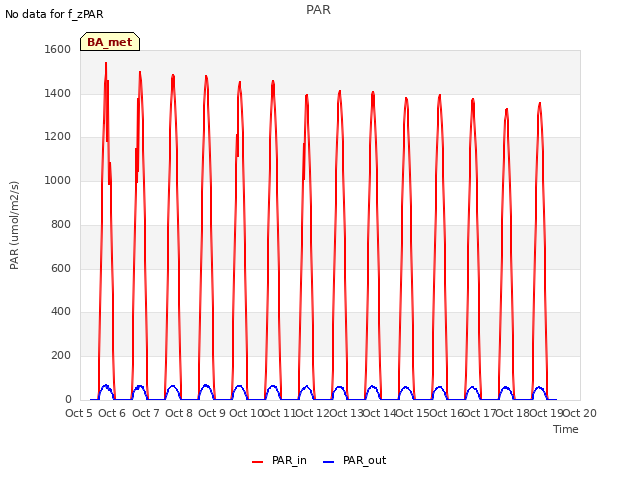Click the 1000 y-axis tick label
This screenshot has height=480, width=640.
[x=58, y=180]
